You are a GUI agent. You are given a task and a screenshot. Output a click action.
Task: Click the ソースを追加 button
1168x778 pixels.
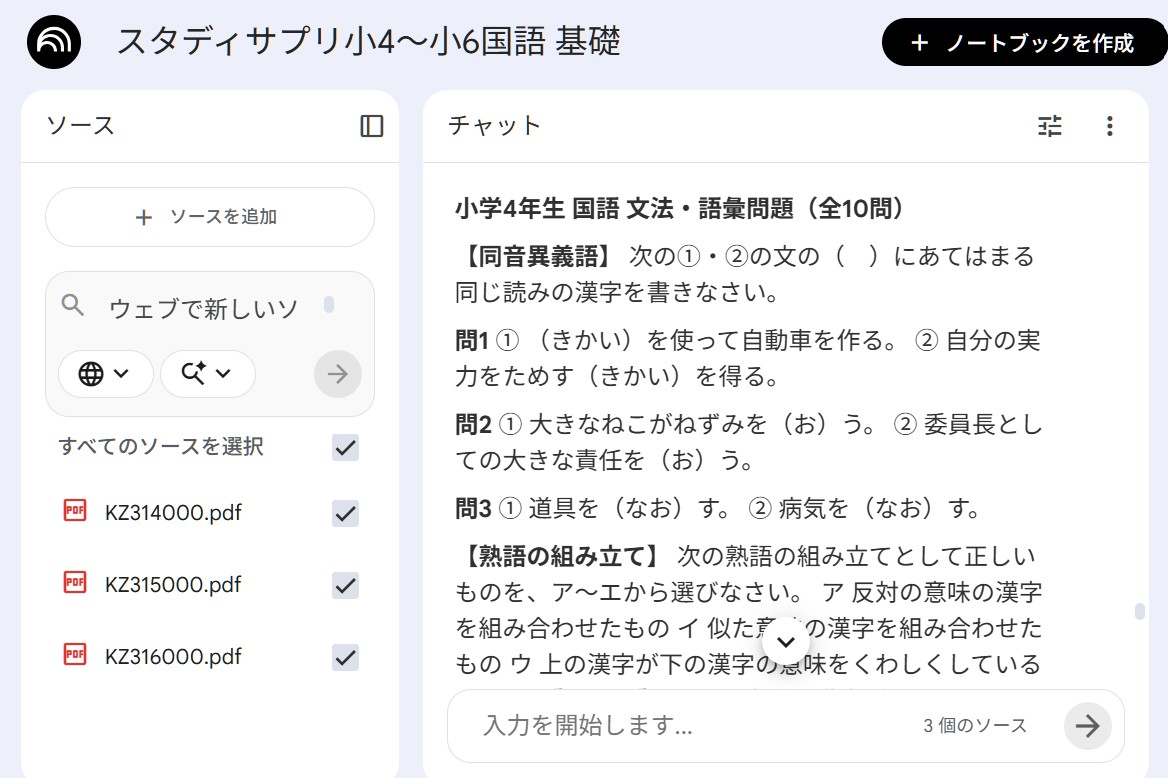(x=209, y=216)
